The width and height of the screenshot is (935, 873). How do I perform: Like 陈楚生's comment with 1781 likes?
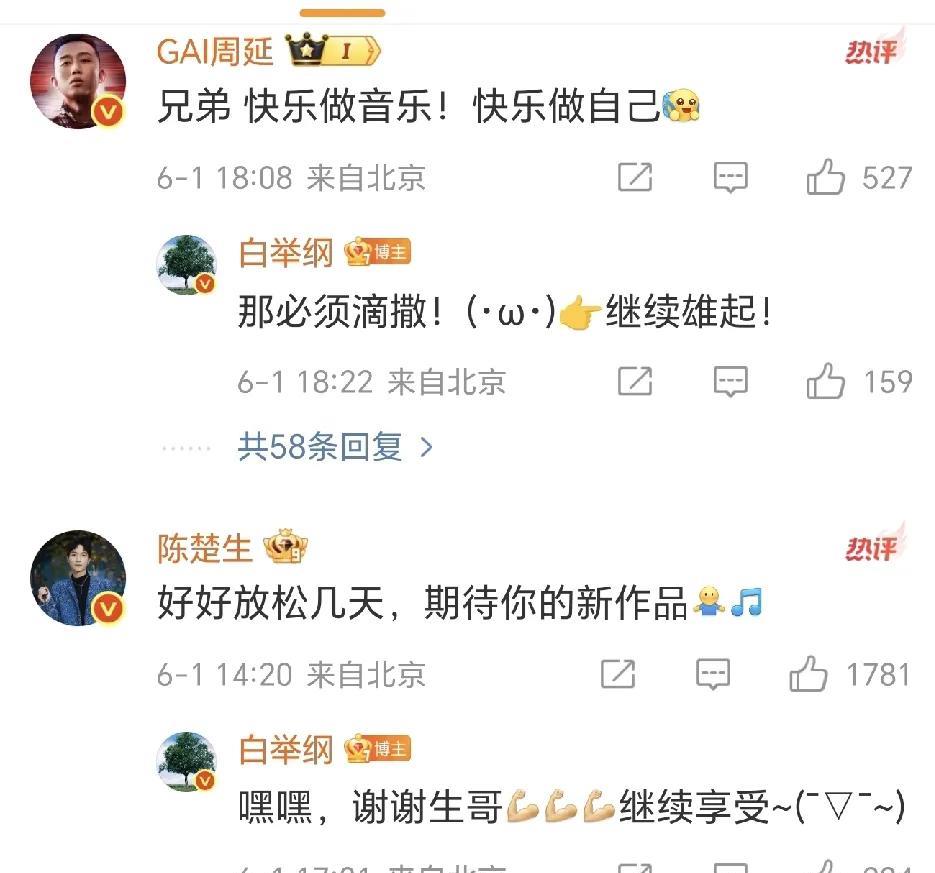tap(809, 674)
